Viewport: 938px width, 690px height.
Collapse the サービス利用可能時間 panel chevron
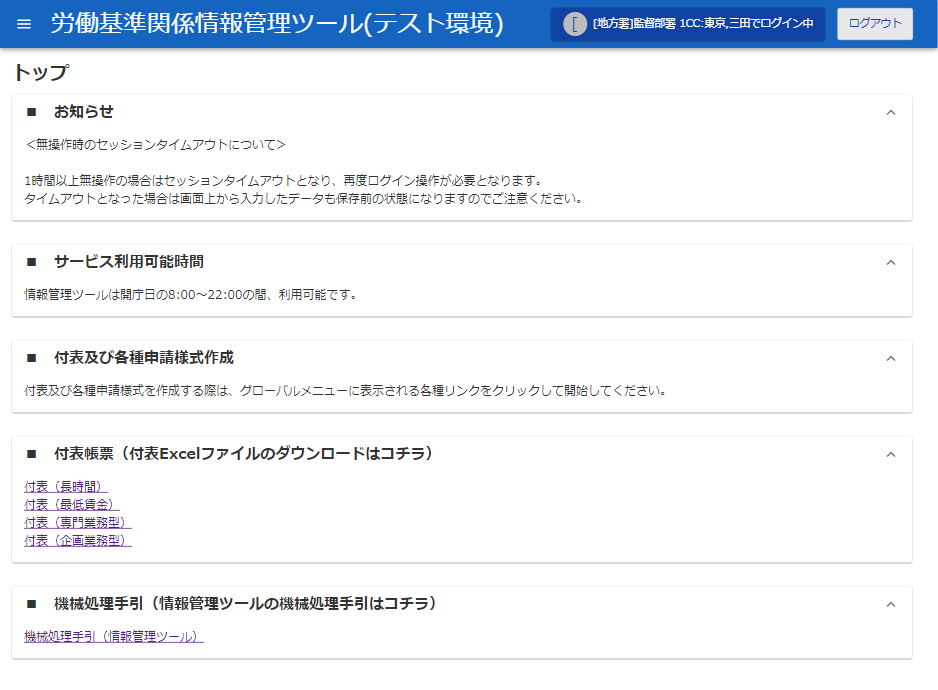891,262
